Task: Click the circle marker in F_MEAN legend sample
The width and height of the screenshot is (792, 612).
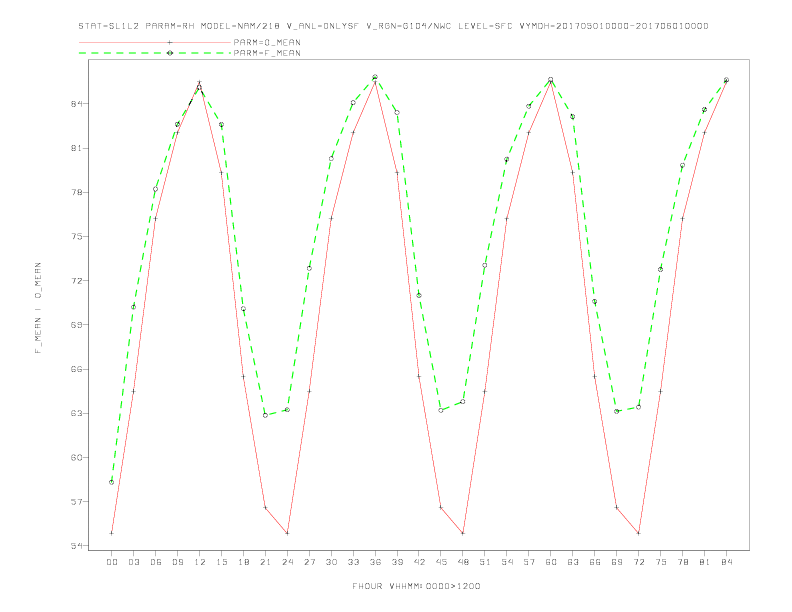Action: tap(170, 53)
